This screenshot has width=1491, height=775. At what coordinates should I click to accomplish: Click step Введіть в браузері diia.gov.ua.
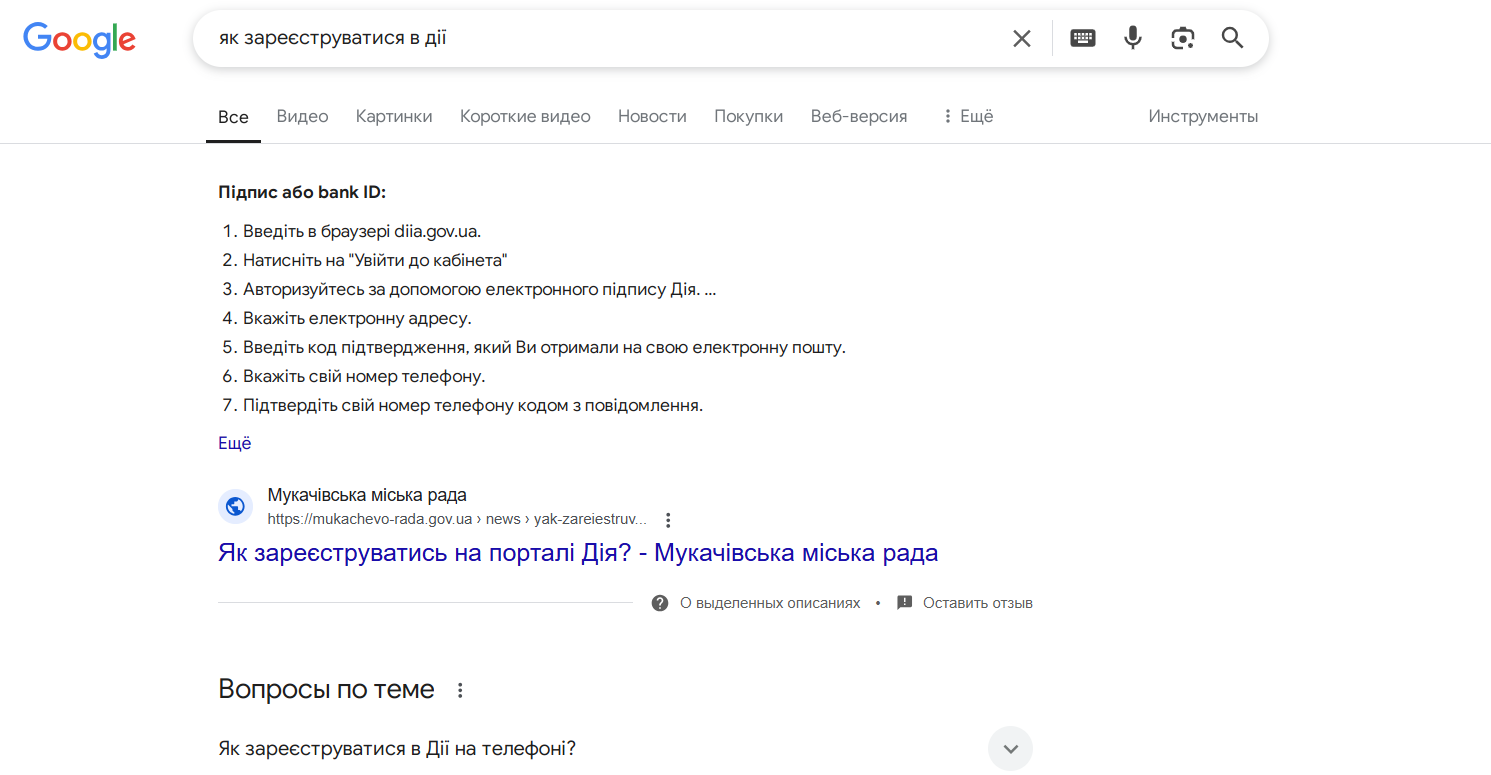pyautogui.click(x=362, y=231)
